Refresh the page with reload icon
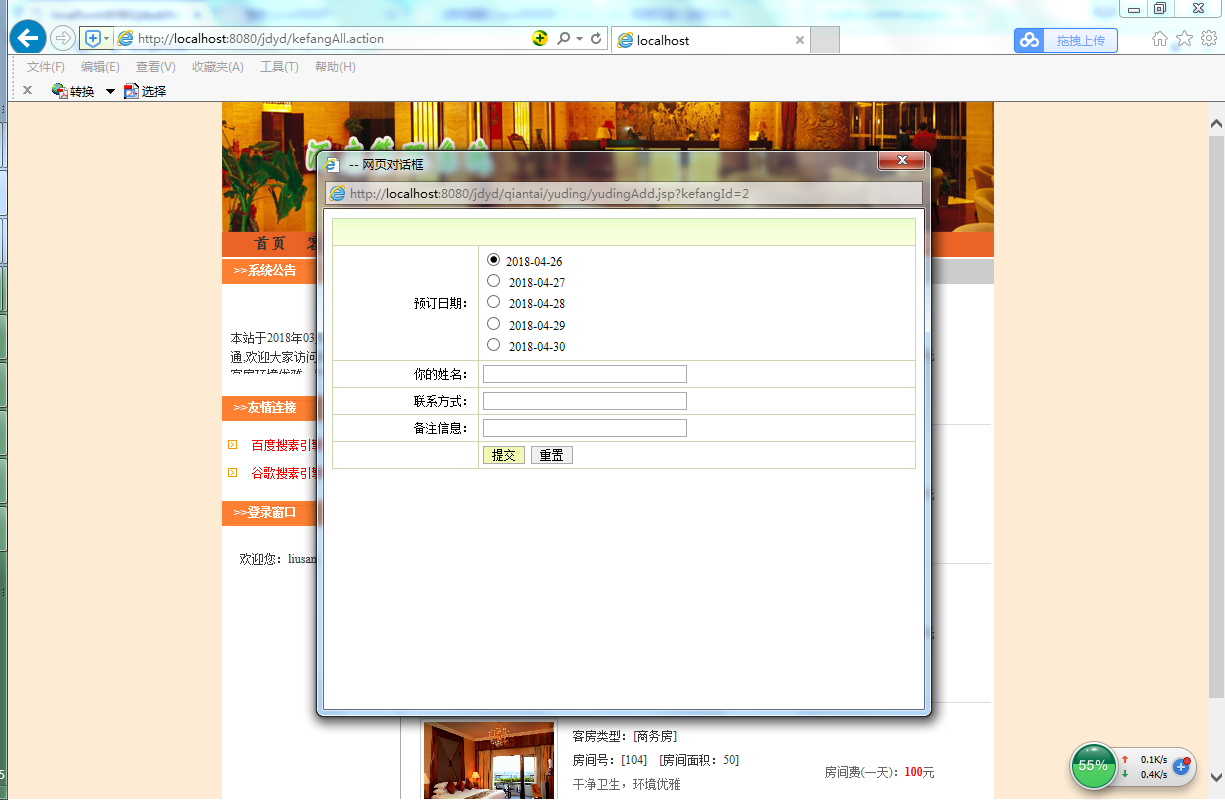The width and height of the screenshot is (1225, 800). point(597,39)
